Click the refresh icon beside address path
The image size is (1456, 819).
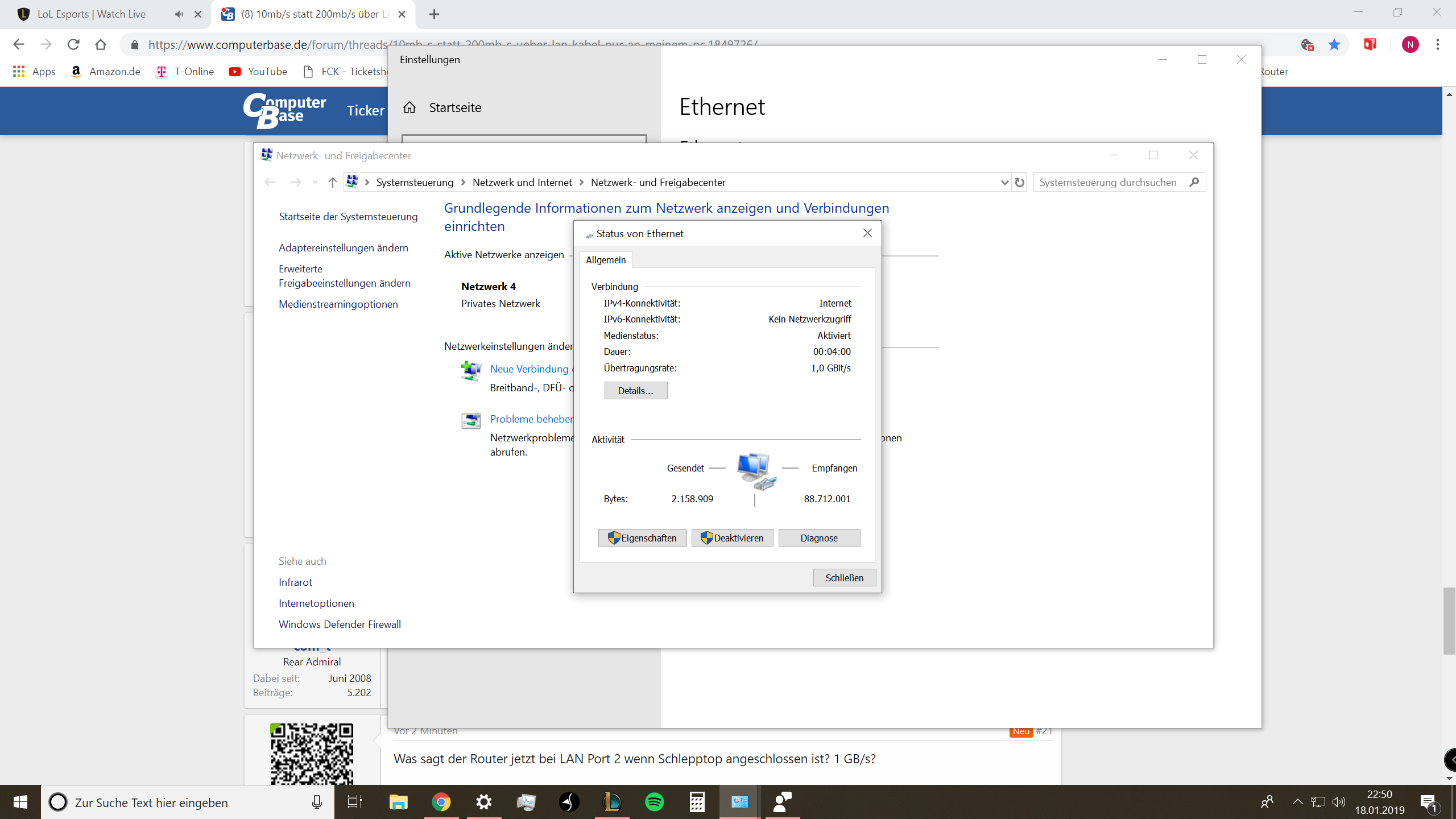[1019, 183]
